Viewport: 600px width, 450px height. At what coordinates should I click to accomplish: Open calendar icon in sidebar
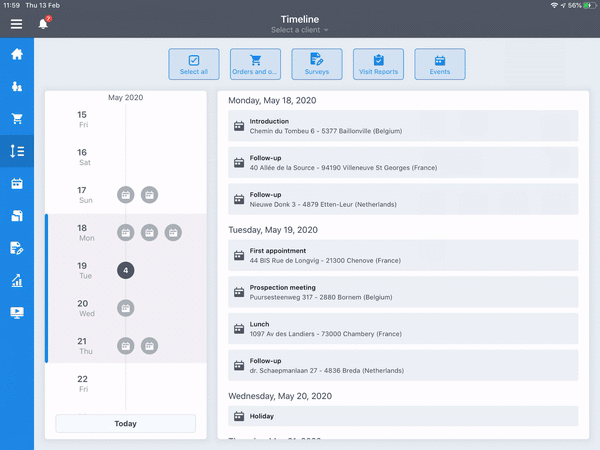16,184
